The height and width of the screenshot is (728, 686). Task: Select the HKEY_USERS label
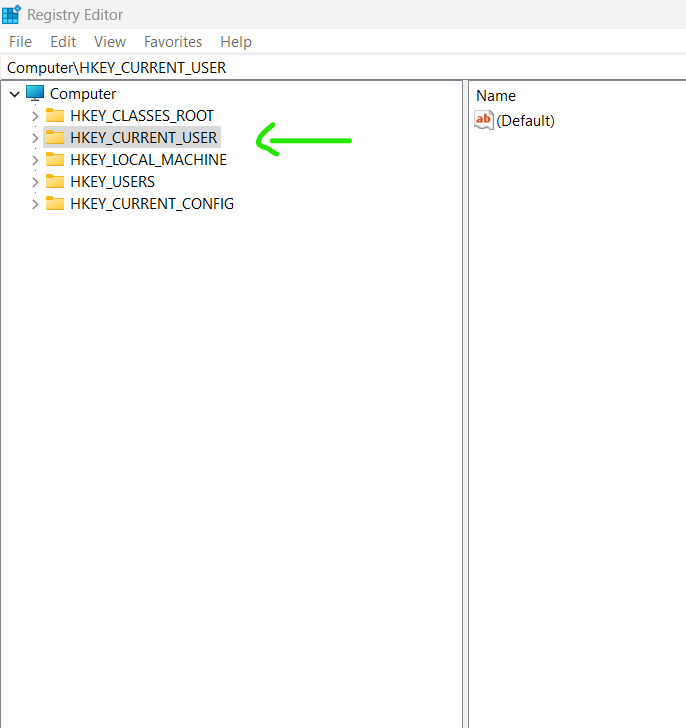click(x=112, y=182)
